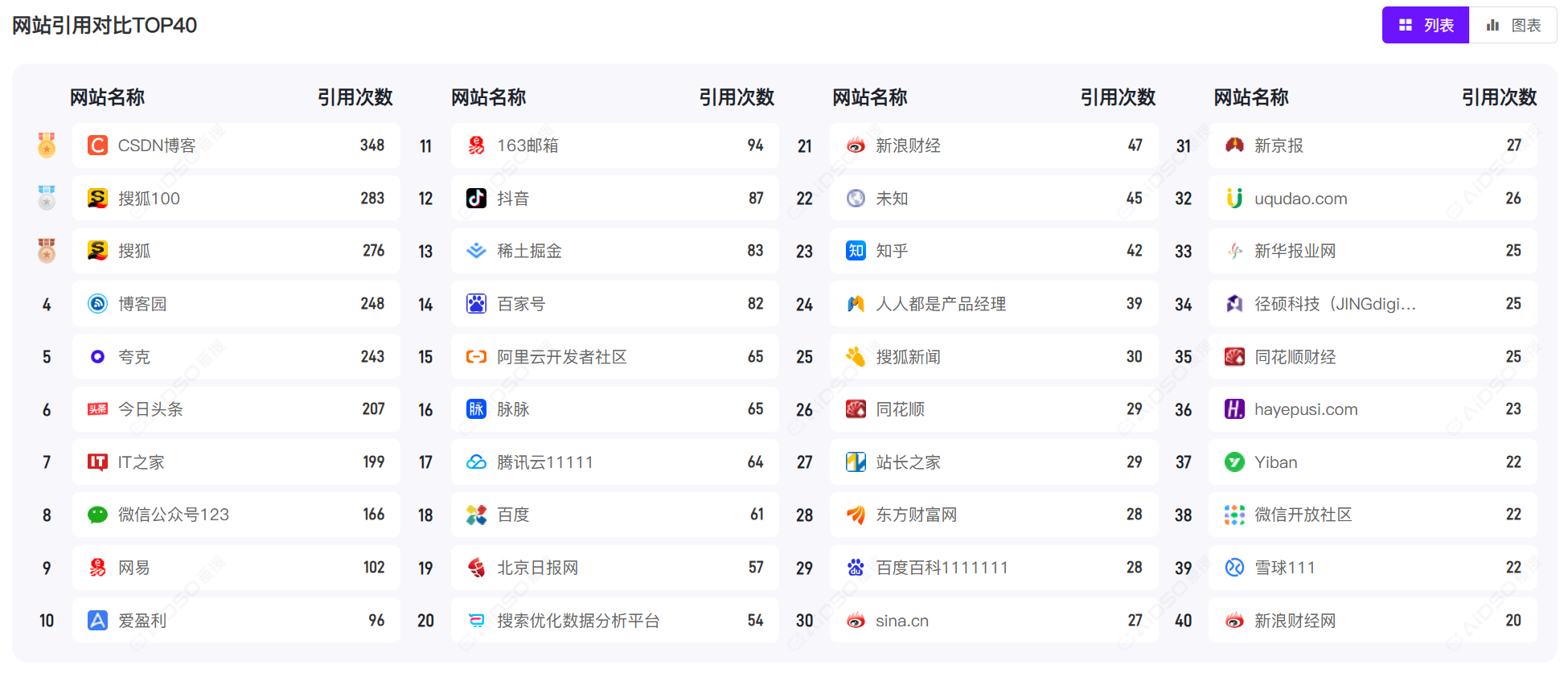This screenshot has height=677, width=1568.
Task: Open the hayepusi.com entry
Action: [1305, 409]
